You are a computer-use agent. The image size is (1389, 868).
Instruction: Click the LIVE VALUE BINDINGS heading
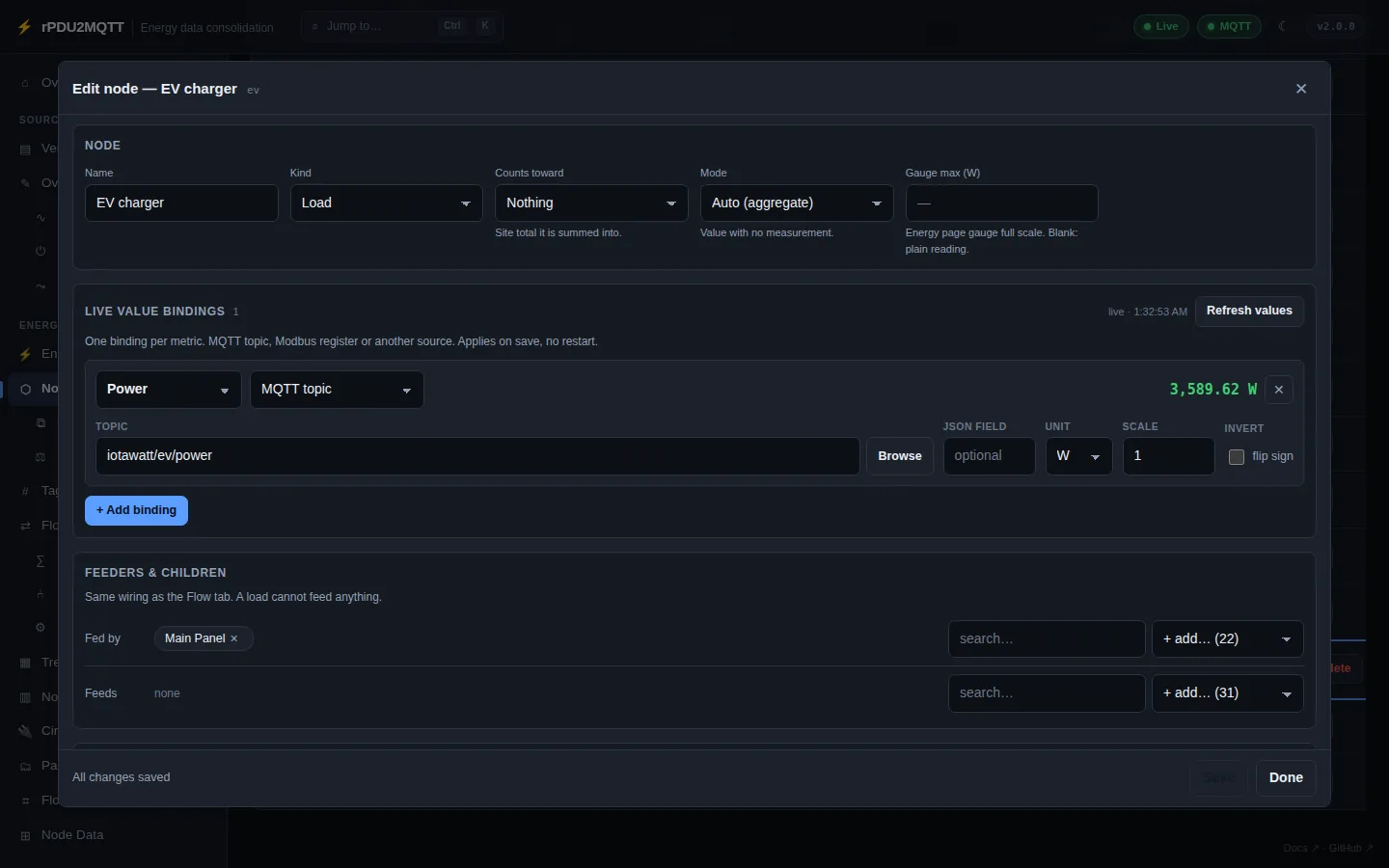pos(154,312)
